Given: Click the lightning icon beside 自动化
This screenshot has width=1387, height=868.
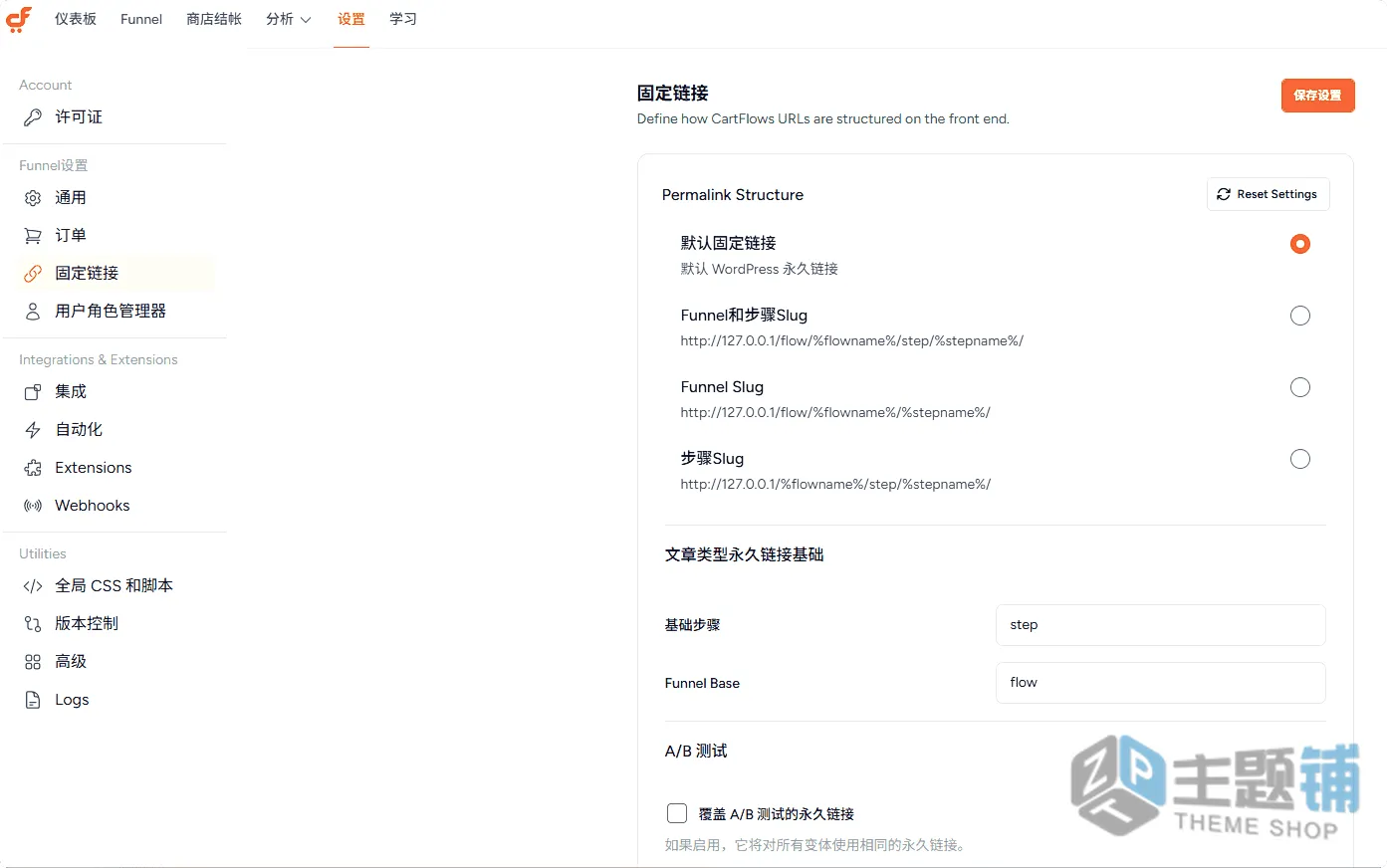Looking at the screenshot, I should point(33,430).
